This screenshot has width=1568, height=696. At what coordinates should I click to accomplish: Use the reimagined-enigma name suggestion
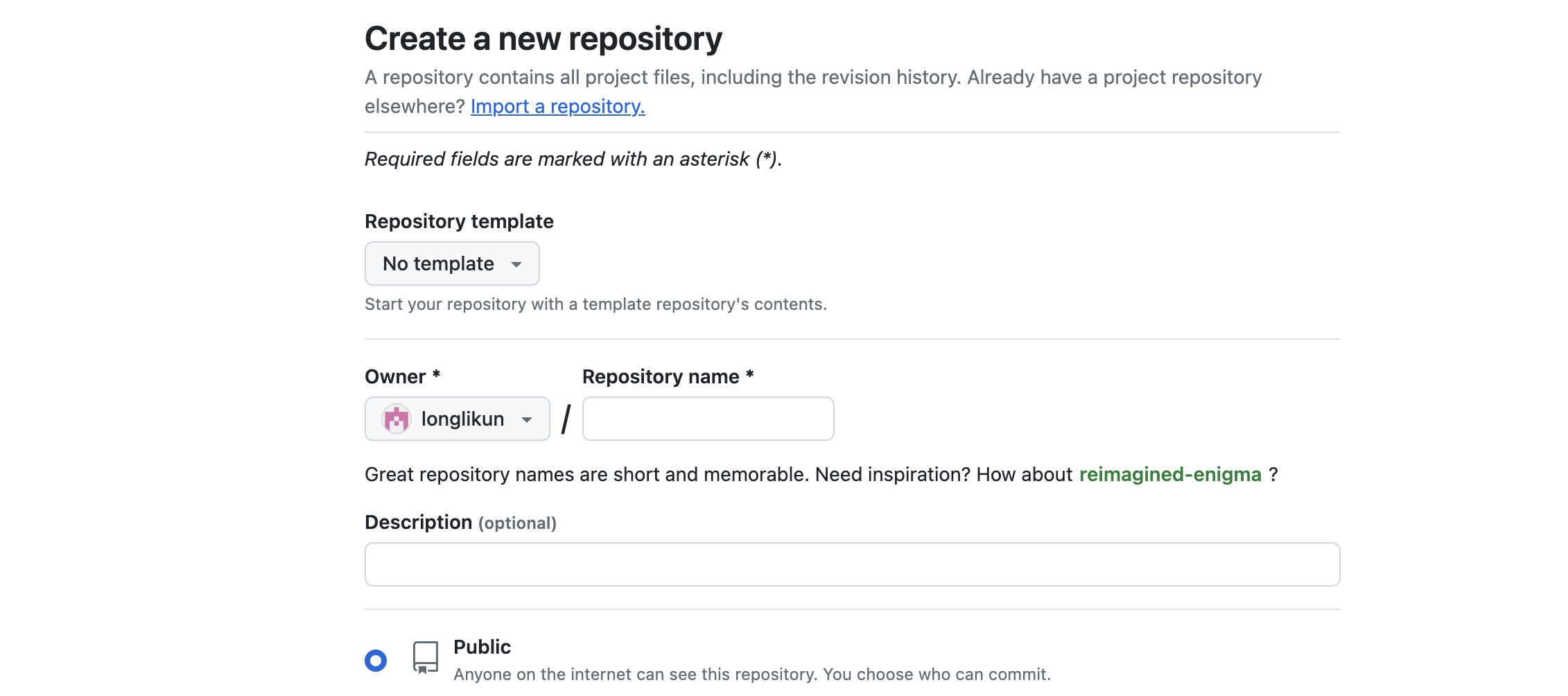[x=1170, y=474]
